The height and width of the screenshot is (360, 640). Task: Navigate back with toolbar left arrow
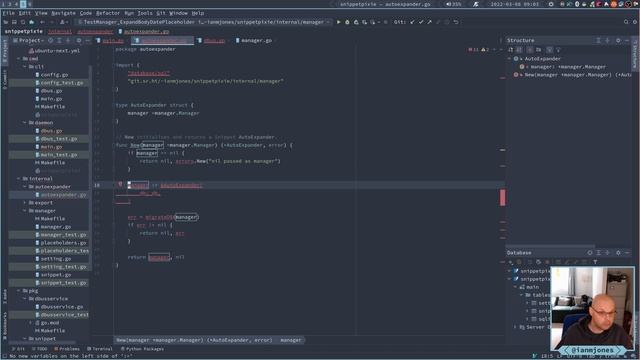click(x=42, y=22)
